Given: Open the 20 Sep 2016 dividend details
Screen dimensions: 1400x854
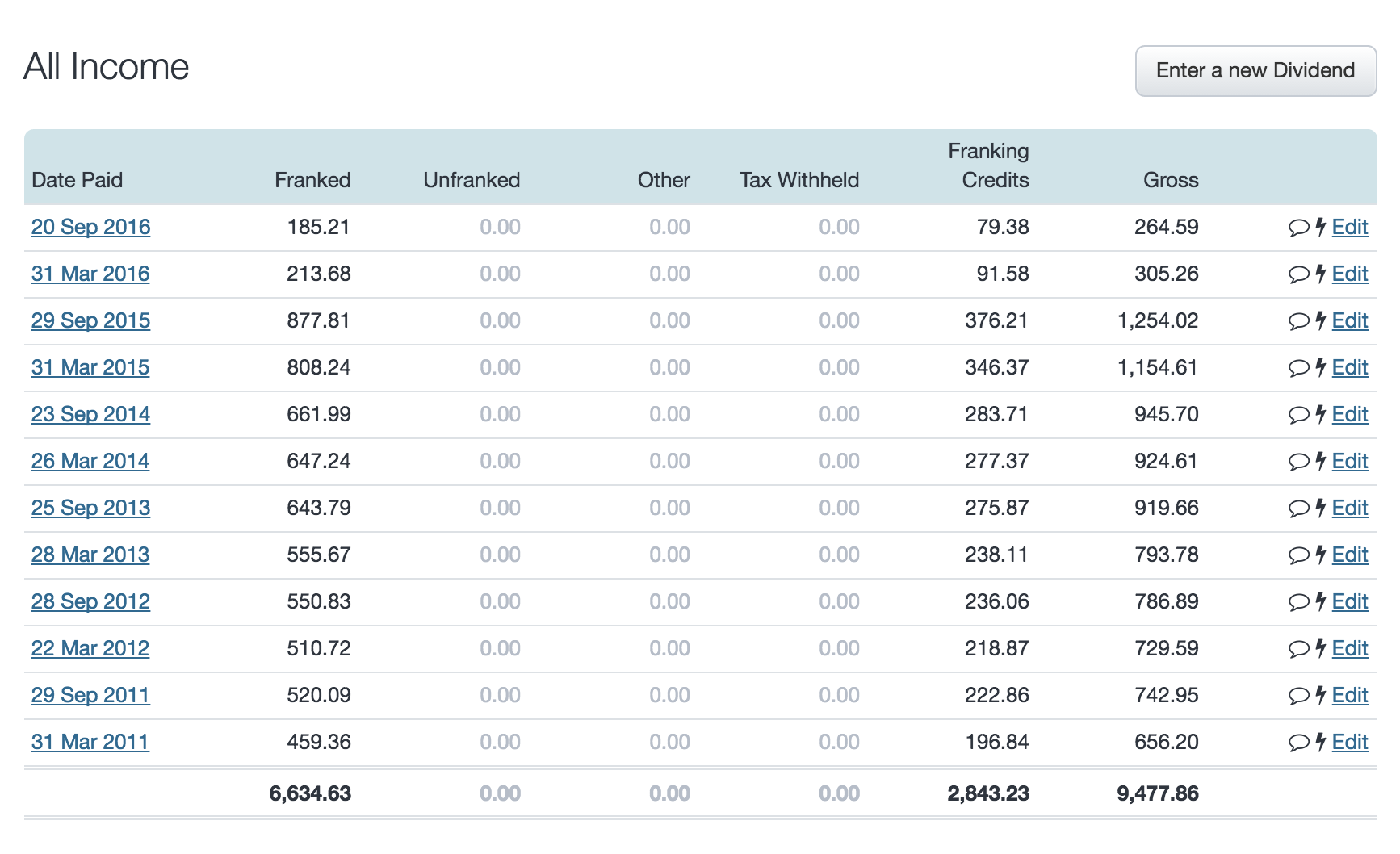Looking at the screenshot, I should pyautogui.click(x=90, y=227).
